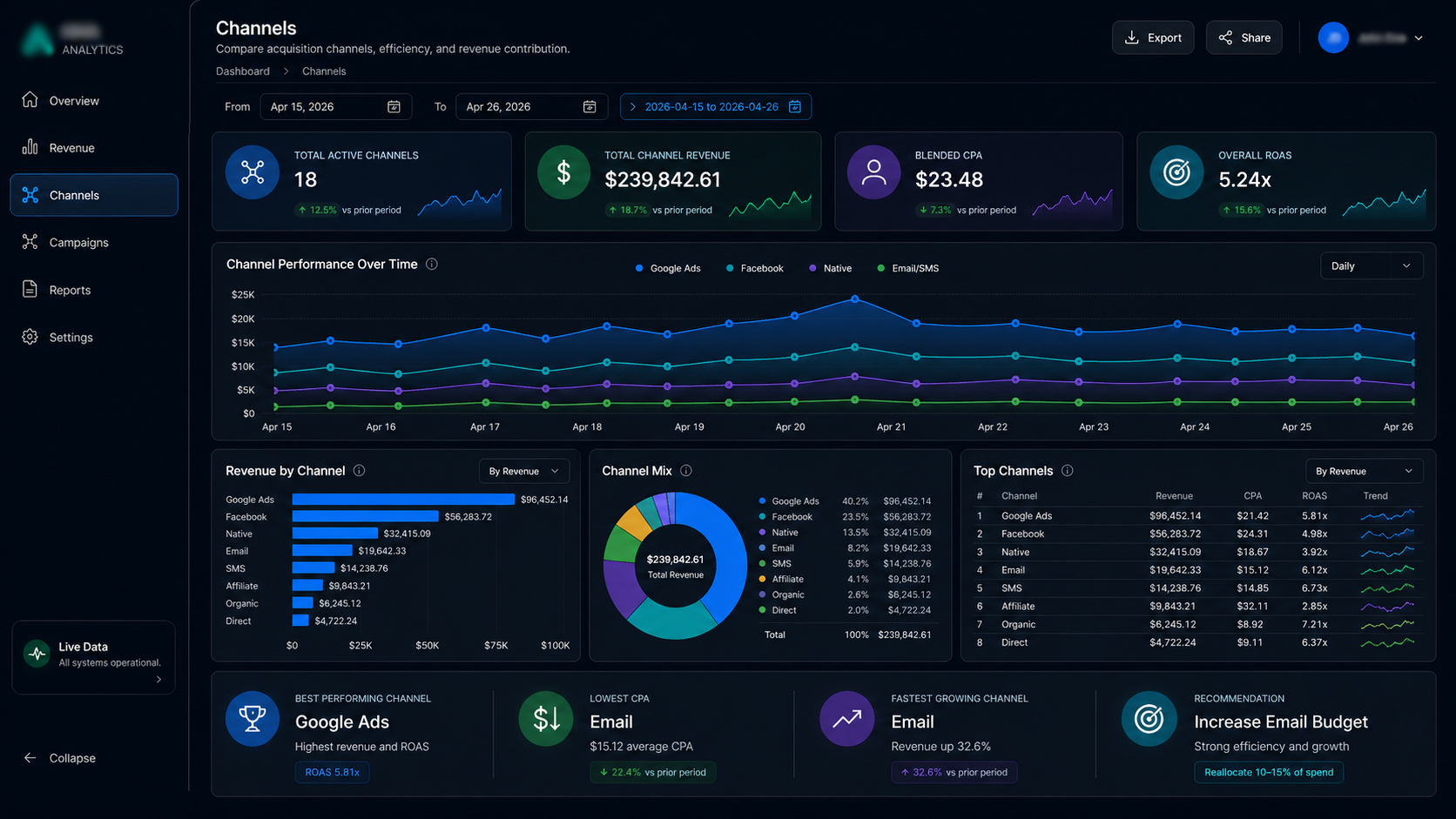Click the ROAS column header in Top Channels
Screen dimensions: 1456x819
(x=1314, y=496)
